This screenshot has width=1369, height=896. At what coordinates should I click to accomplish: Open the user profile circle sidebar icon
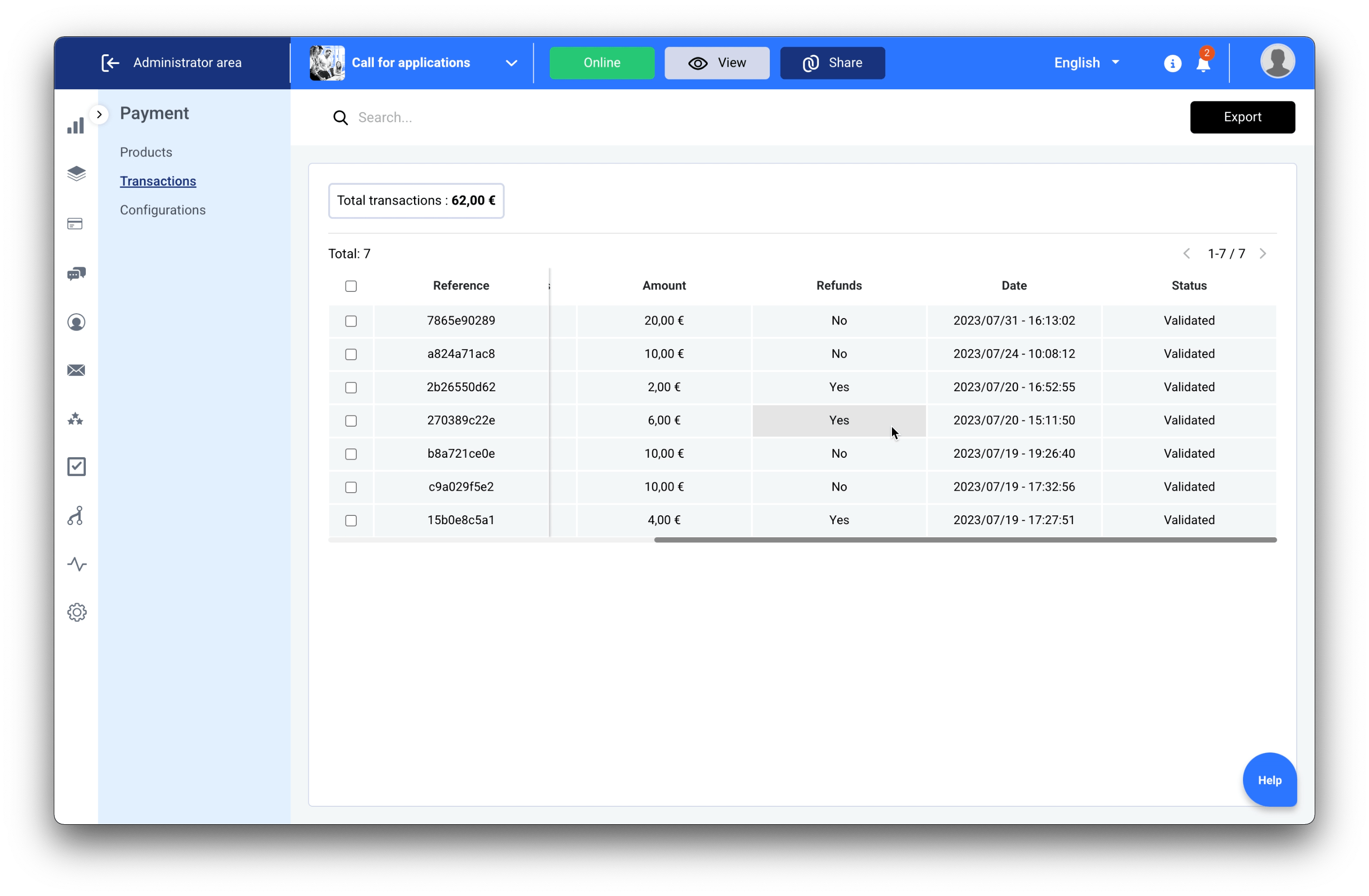[x=76, y=322]
